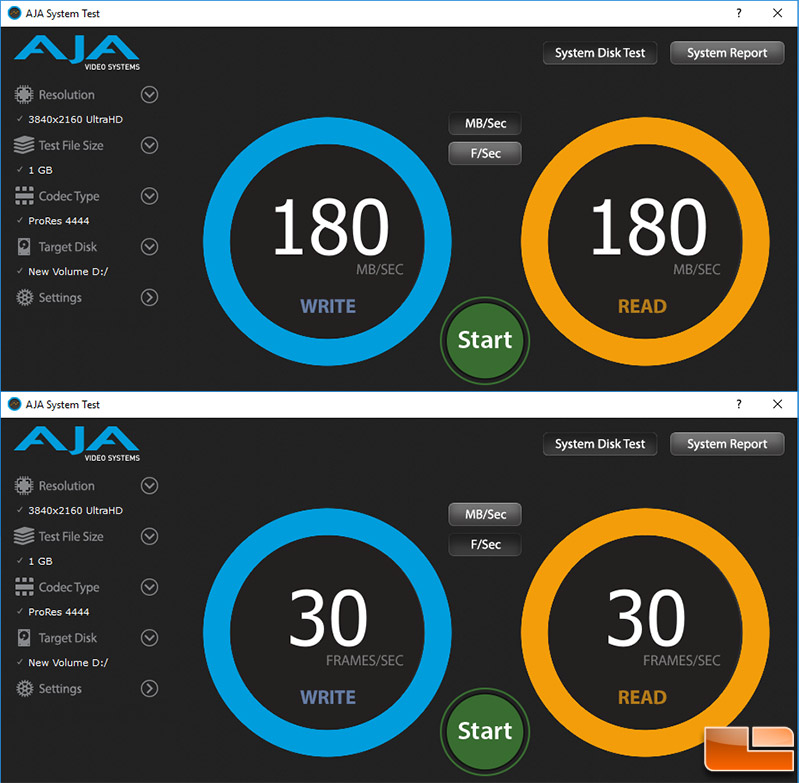800x783 pixels.
Task: Expand Resolution dropdown in top window
Action: click(149, 94)
